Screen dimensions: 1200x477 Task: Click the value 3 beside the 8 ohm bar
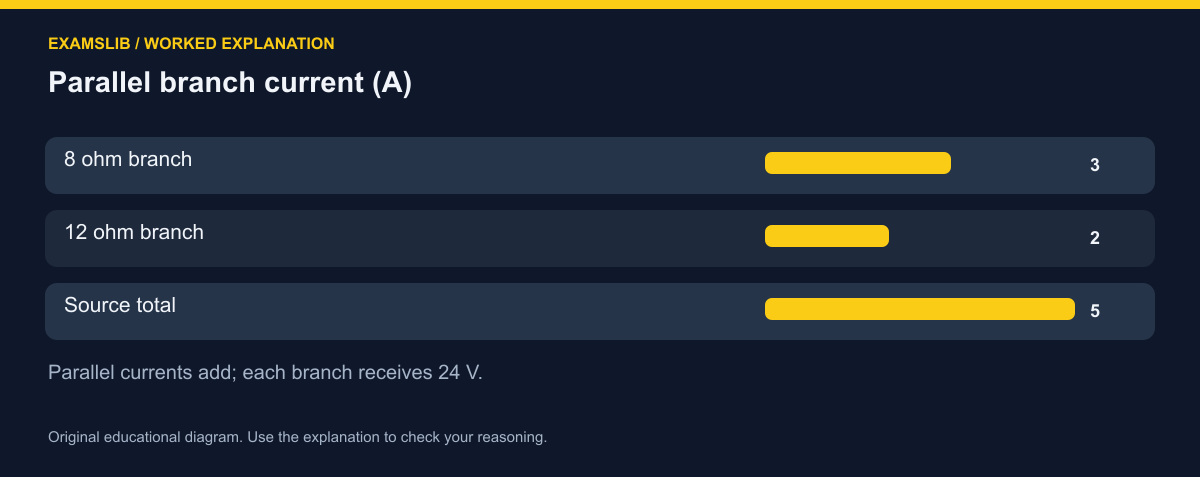[x=1095, y=165]
